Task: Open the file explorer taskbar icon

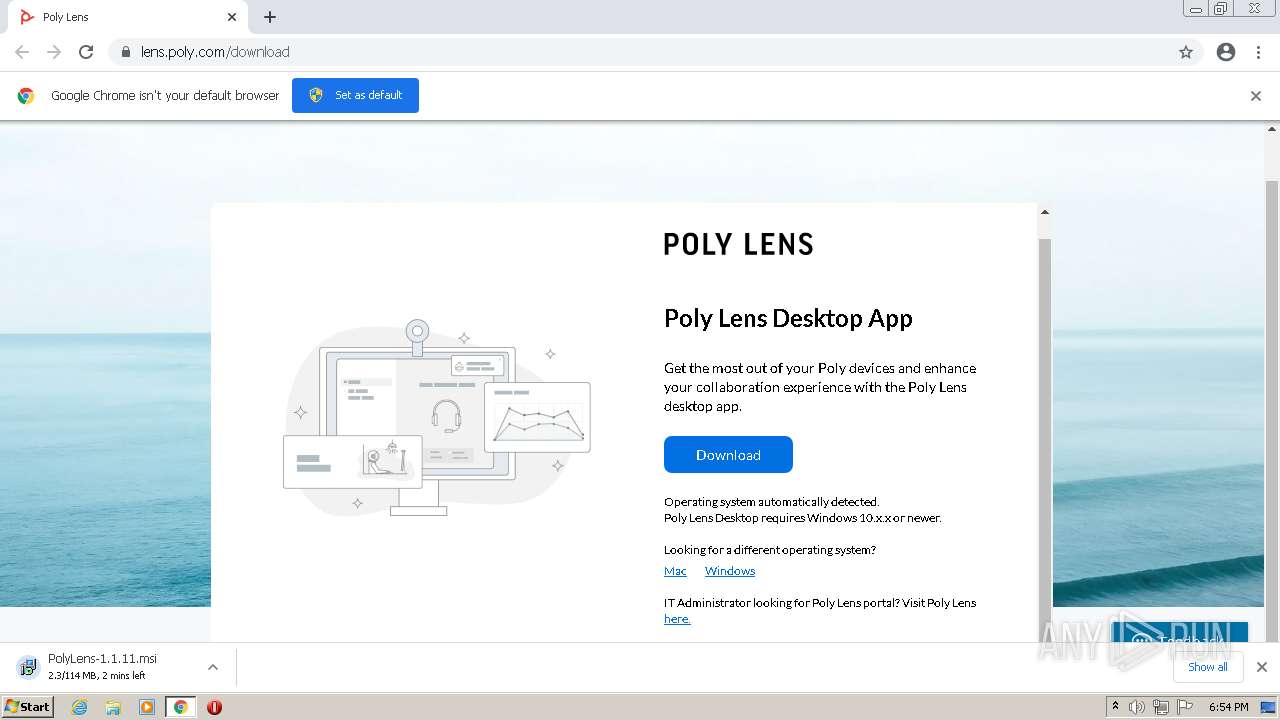Action: 113,707
